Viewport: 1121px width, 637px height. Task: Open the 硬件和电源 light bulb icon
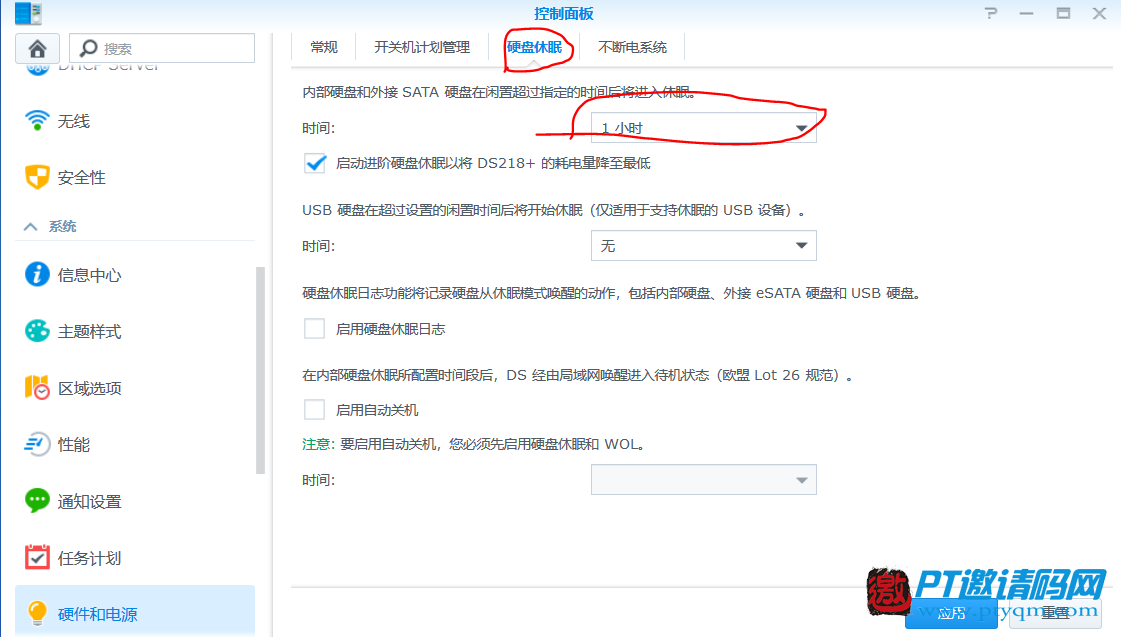(36, 613)
